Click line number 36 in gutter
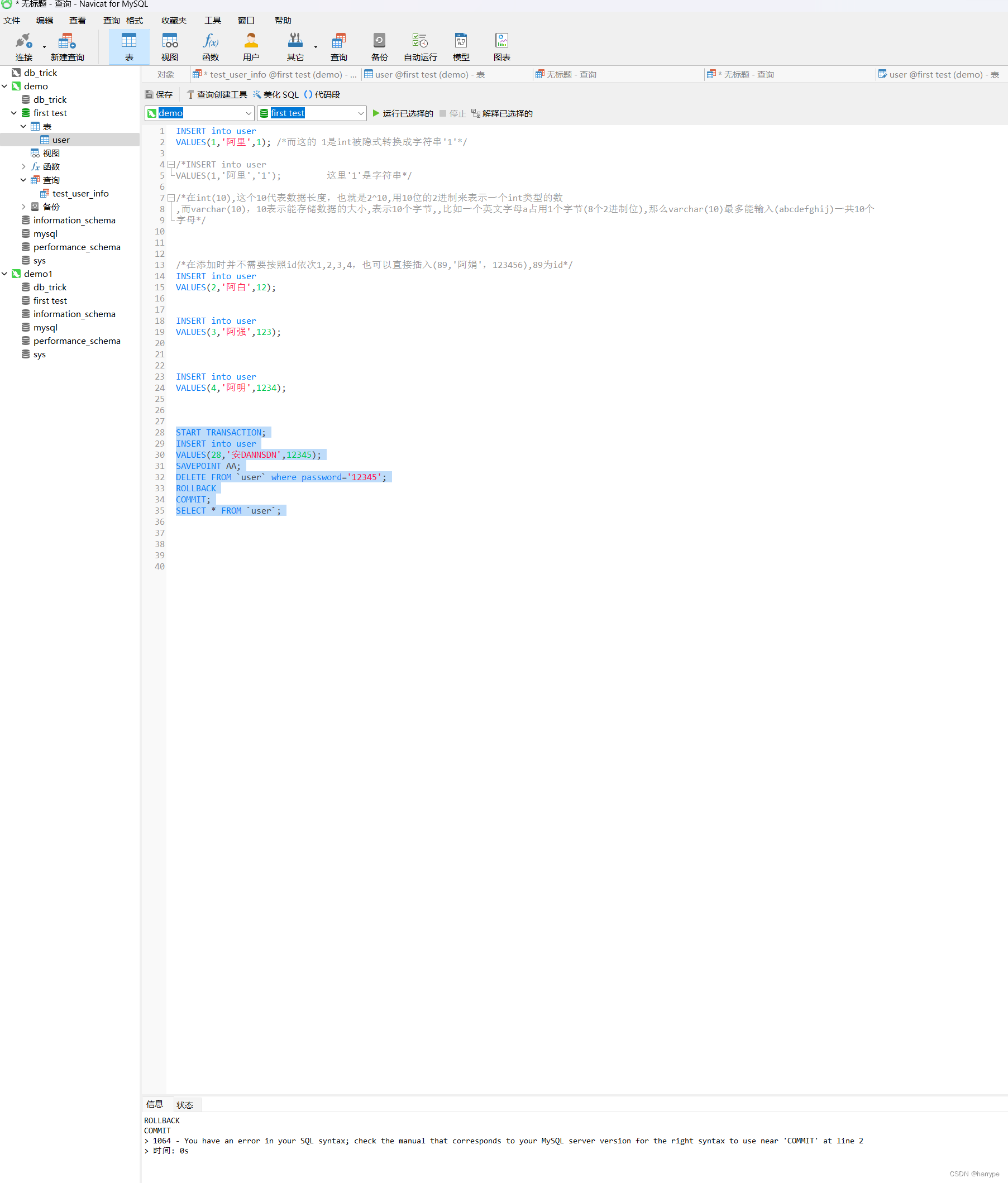 coord(160,522)
